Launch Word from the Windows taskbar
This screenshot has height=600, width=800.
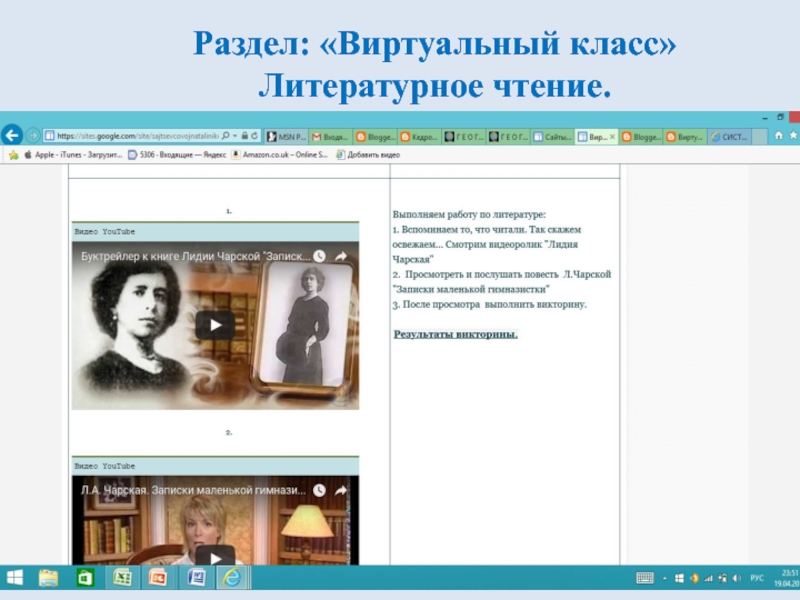point(196,578)
